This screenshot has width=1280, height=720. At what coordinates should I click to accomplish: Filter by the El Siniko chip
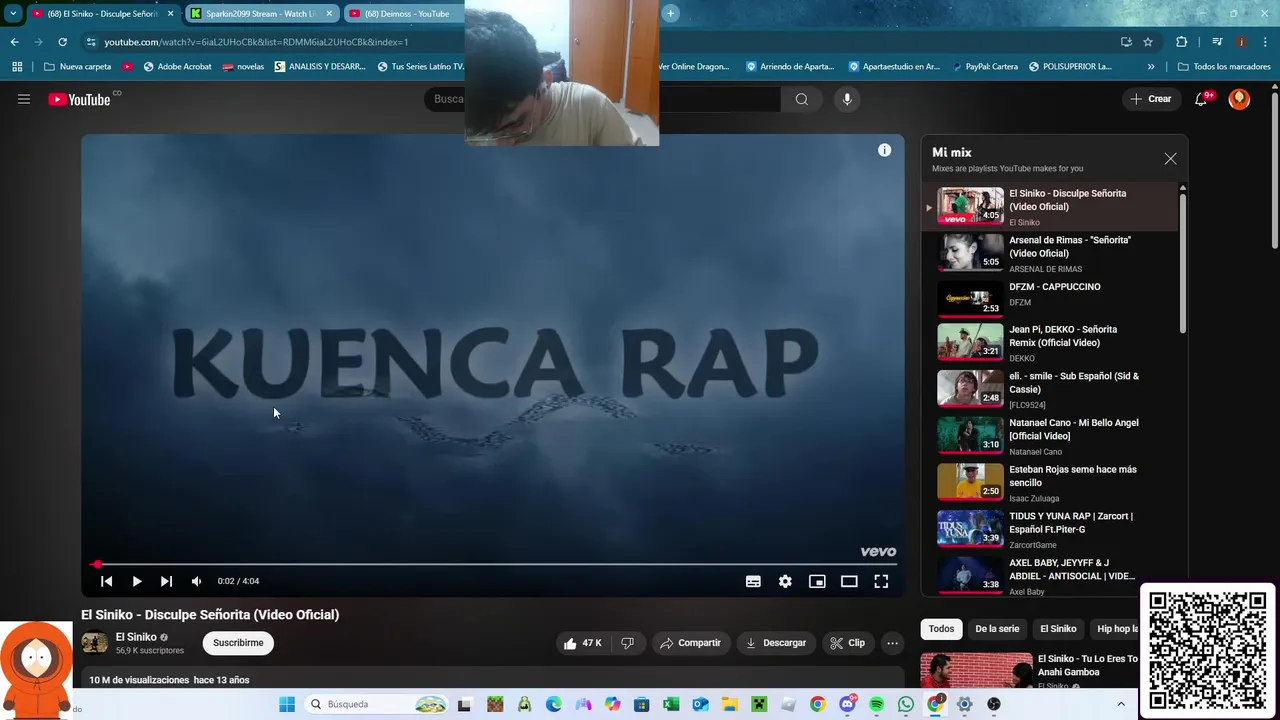[1058, 629]
